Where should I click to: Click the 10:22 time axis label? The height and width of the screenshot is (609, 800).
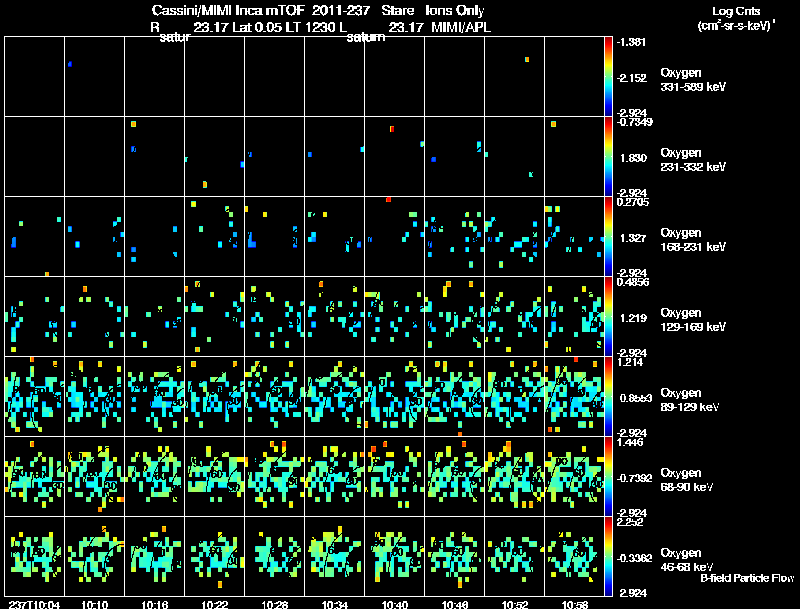pos(215,604)
